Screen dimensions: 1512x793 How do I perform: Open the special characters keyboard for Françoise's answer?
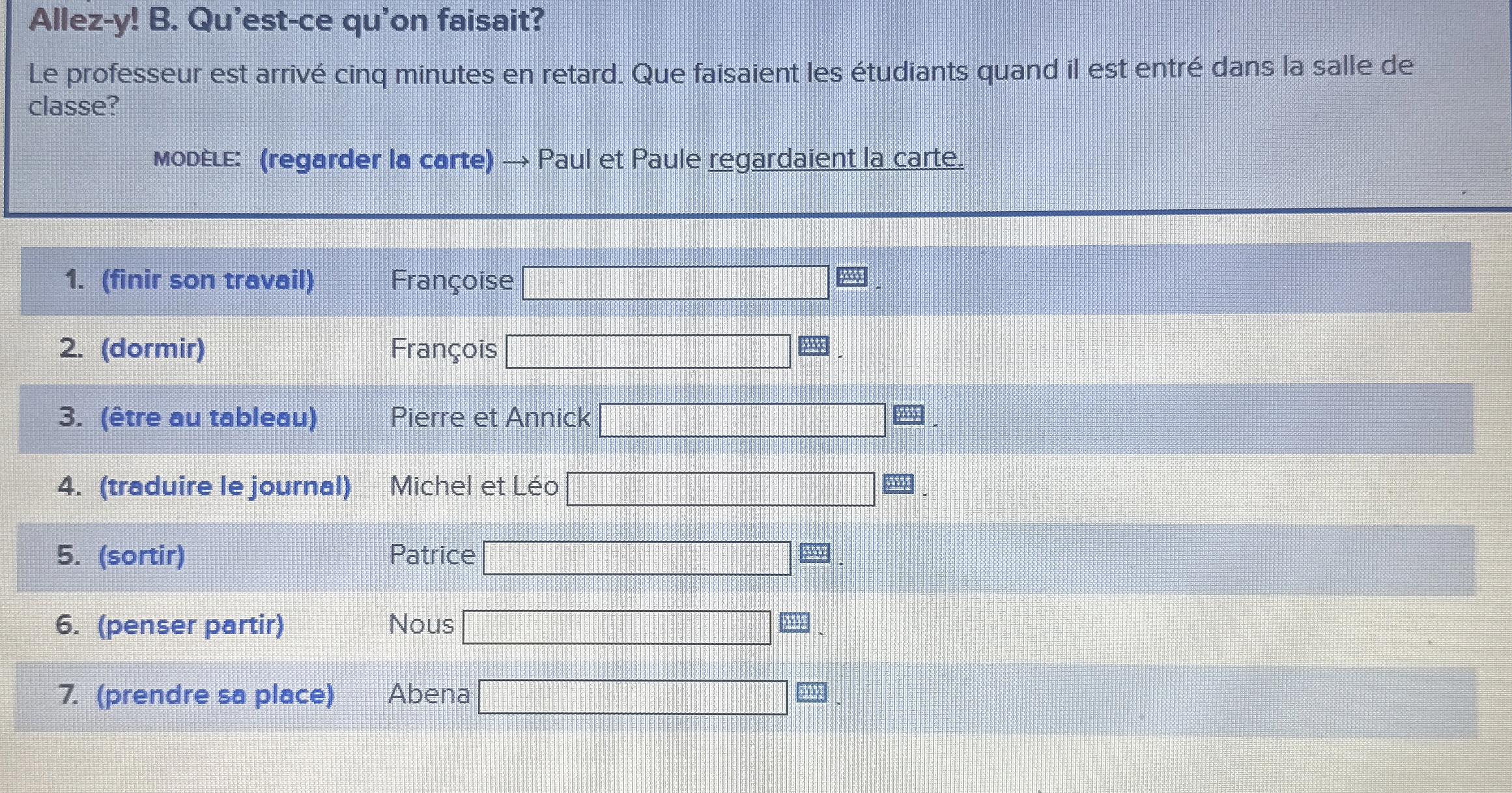(x=852, y=278)
